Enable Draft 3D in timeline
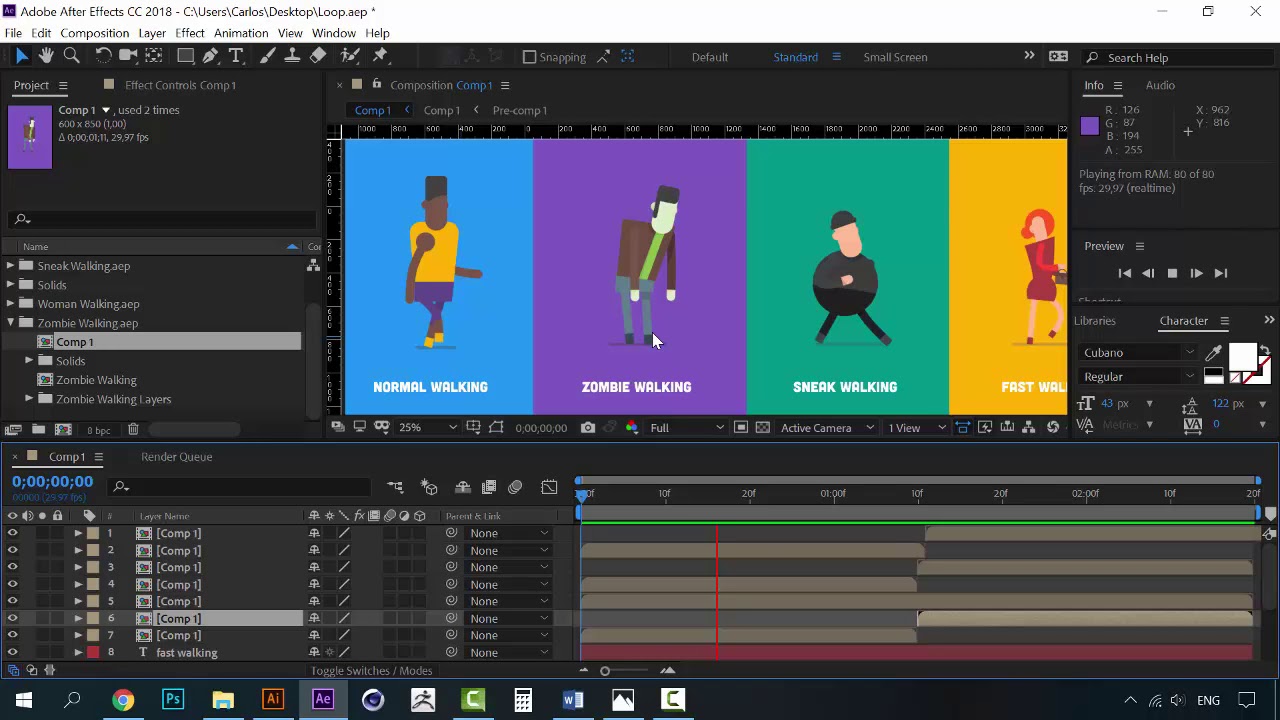Screen dimensions: 1280x720 coord(429,487)
